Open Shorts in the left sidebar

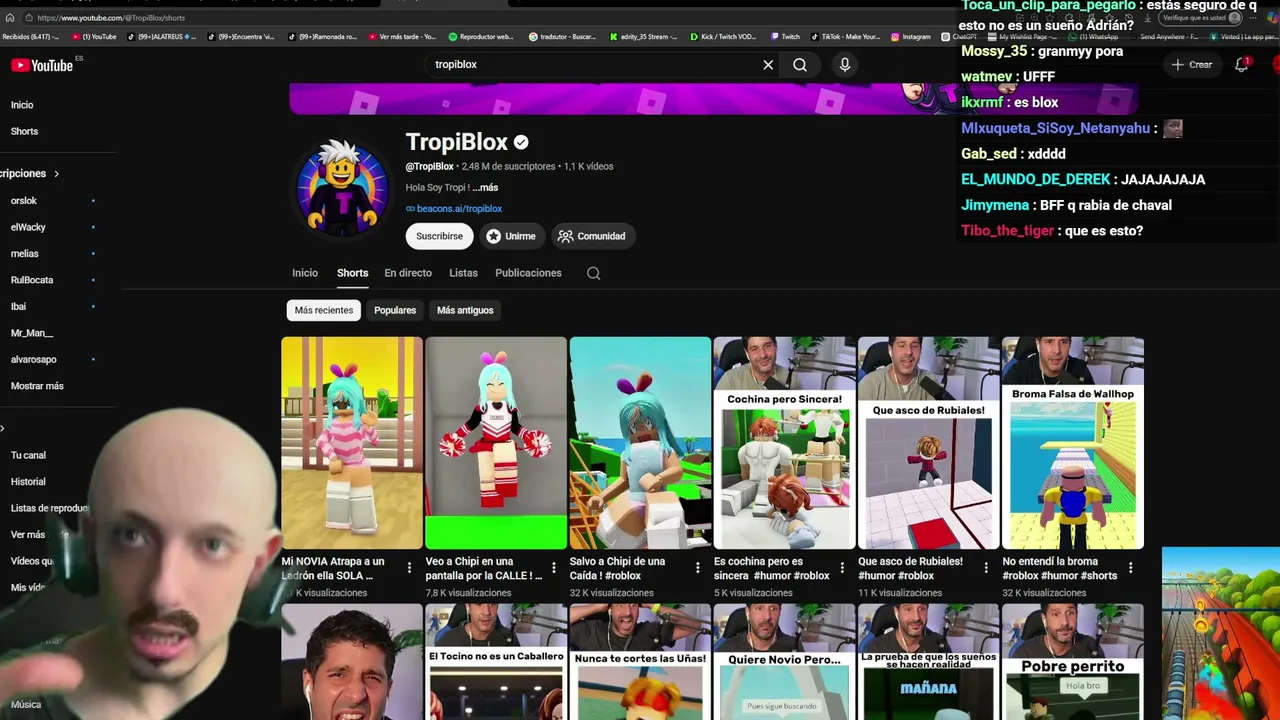pyautogui.click(x=24, y=132)
